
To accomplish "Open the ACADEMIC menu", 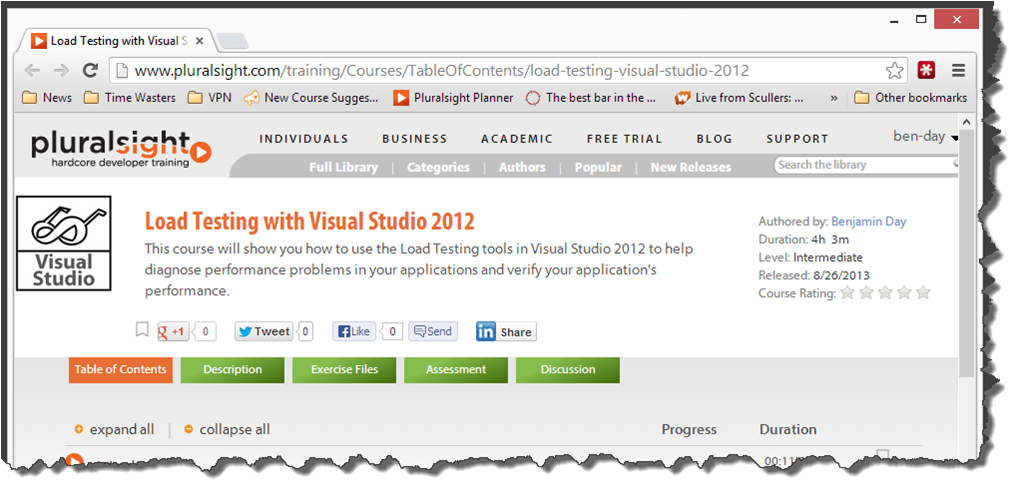I will pos(517,139).
